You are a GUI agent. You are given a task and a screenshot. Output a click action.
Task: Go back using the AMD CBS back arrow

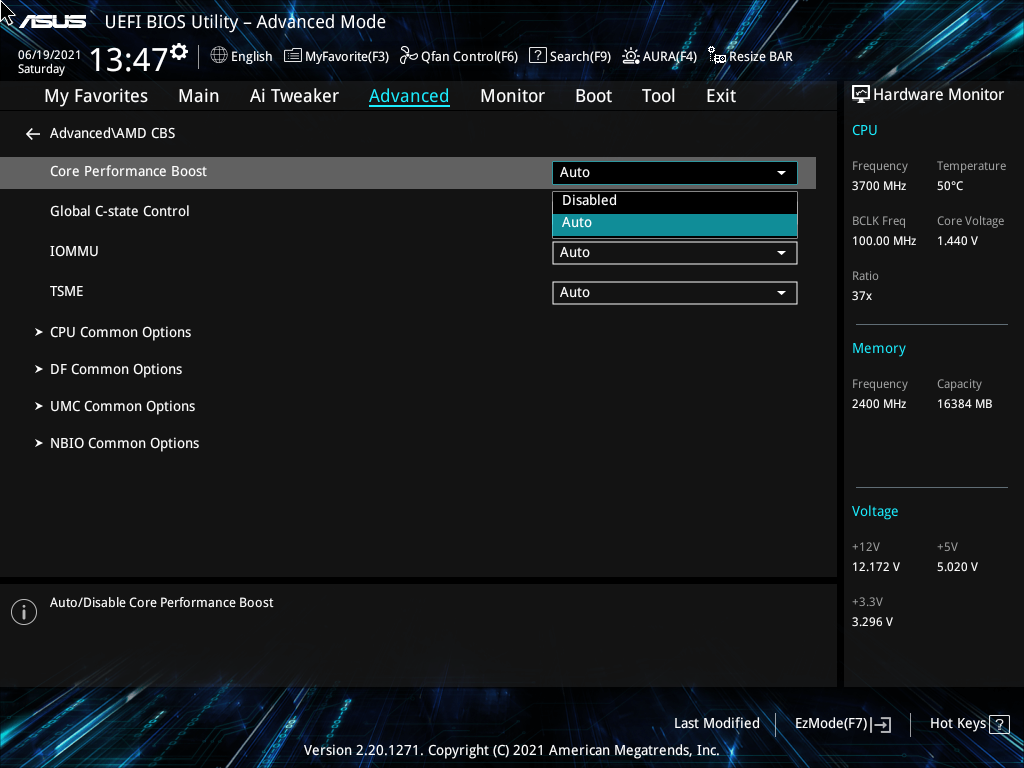click(x=32, y=133)
